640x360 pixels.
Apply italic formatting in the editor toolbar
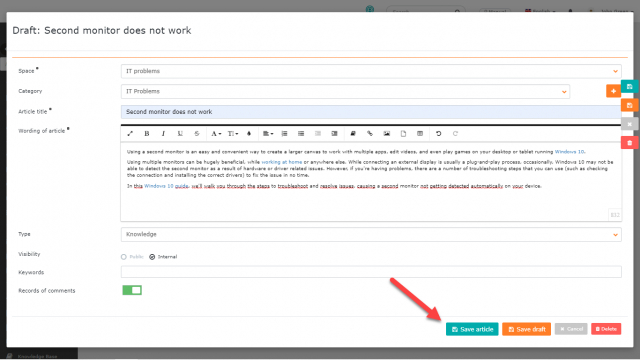tap(163, 133)
